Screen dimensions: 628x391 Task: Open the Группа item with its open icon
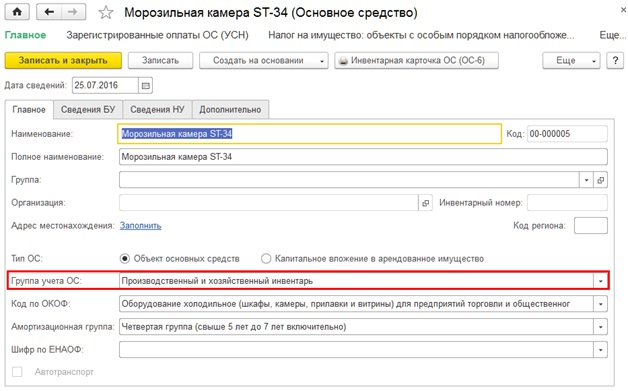click(x=600, y=180)
